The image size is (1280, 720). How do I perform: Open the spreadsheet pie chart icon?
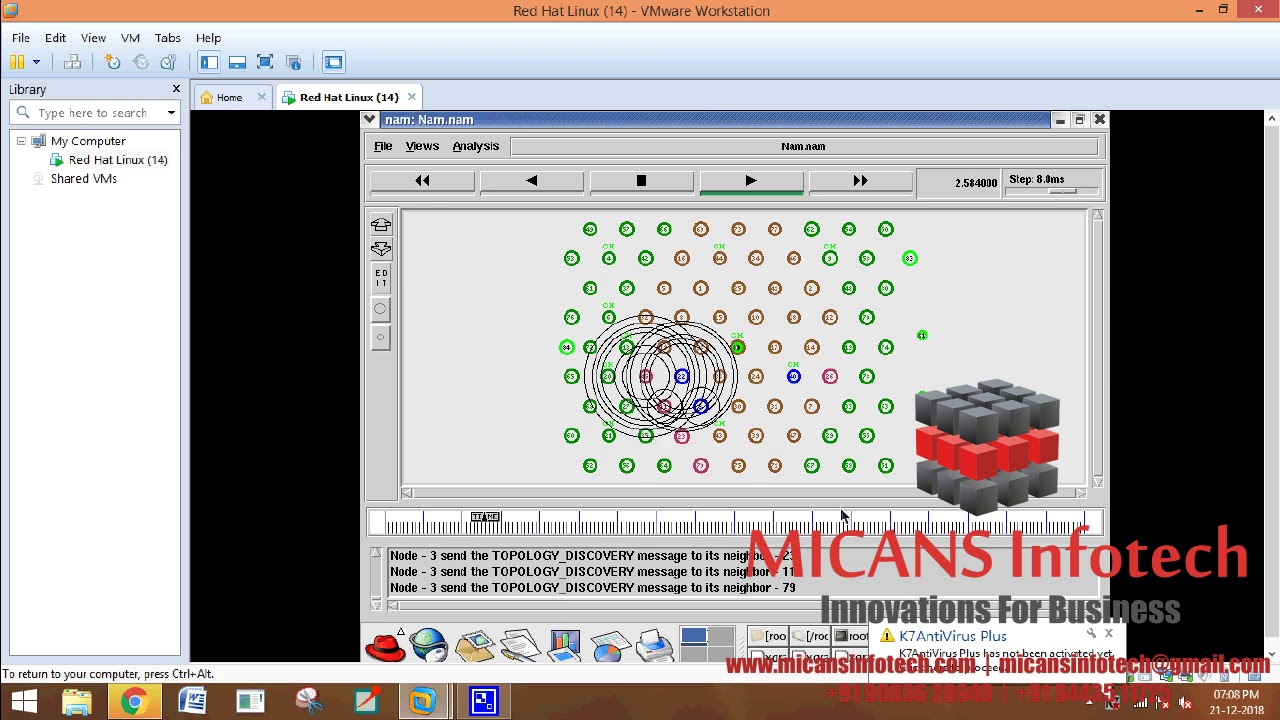coord(609,646)
